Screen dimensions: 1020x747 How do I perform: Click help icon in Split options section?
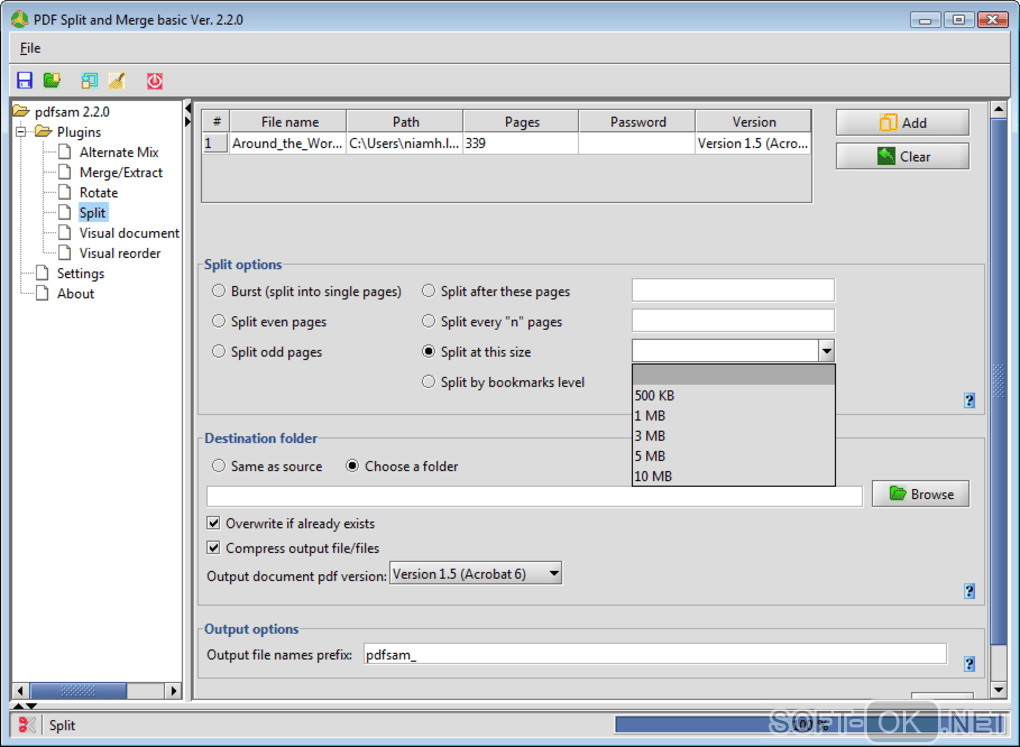pyautogui.click(x=969, y=400)
